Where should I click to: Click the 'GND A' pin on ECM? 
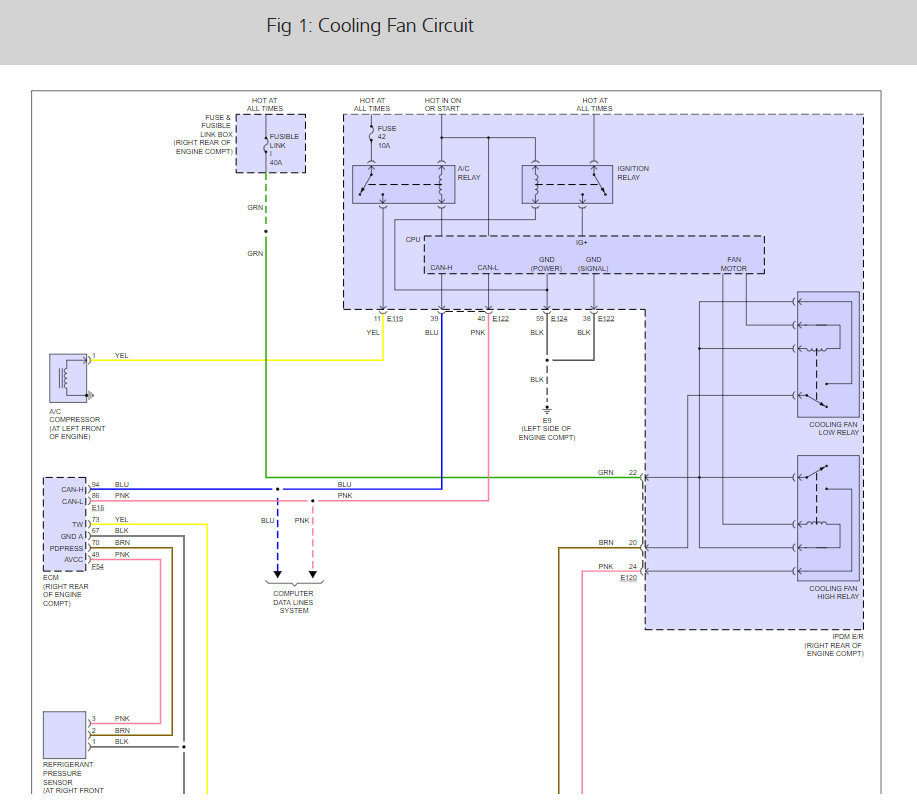(72, 536)
